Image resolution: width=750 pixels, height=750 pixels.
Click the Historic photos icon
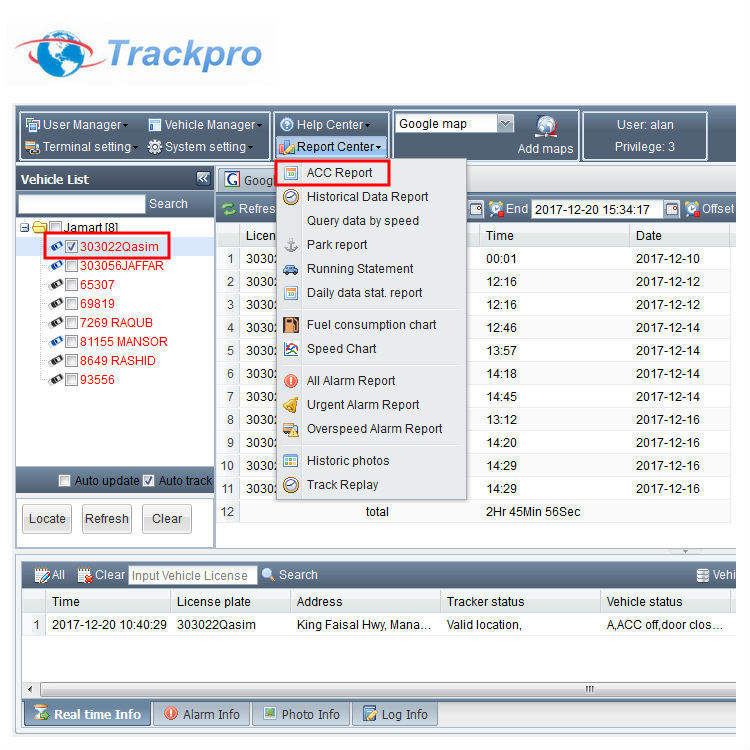pyautogui.click(x=291, y=461)
